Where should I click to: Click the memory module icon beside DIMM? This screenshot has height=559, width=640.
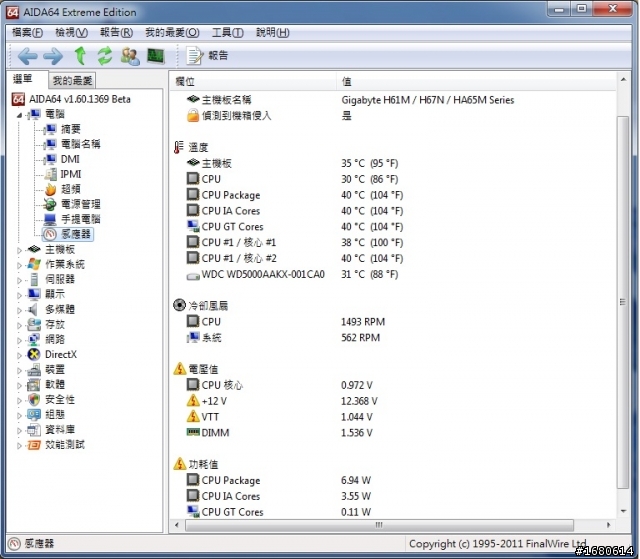click(x=193, y=432)
